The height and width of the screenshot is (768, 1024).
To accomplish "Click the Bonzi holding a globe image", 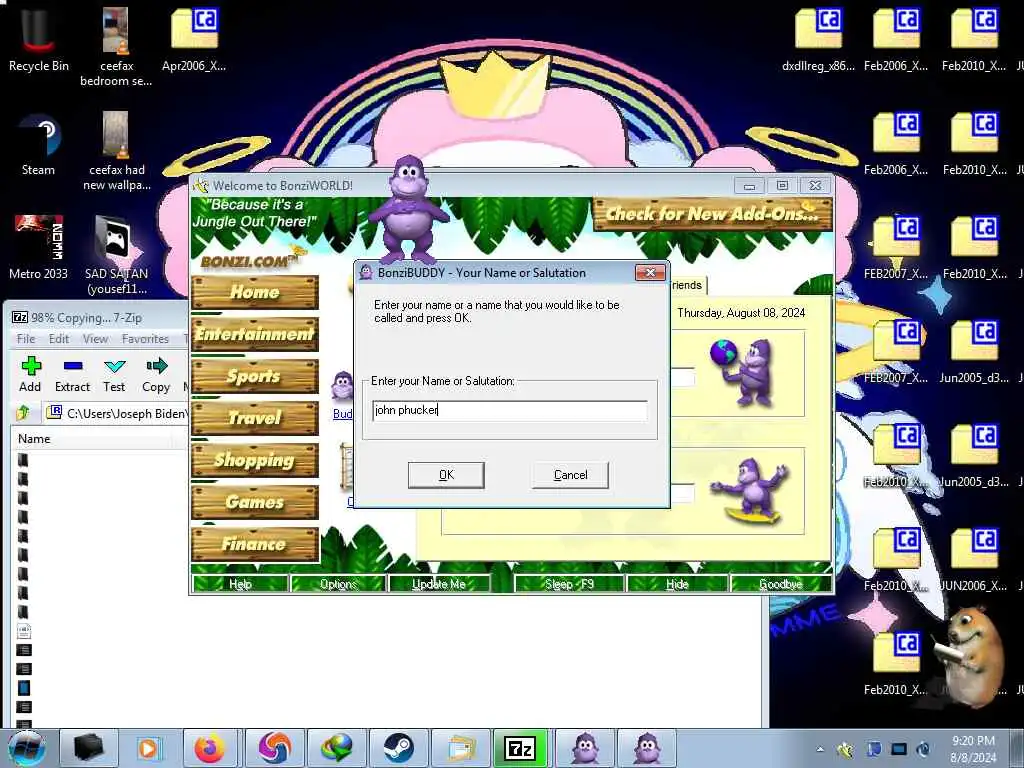I will click(x=744, y=372).
